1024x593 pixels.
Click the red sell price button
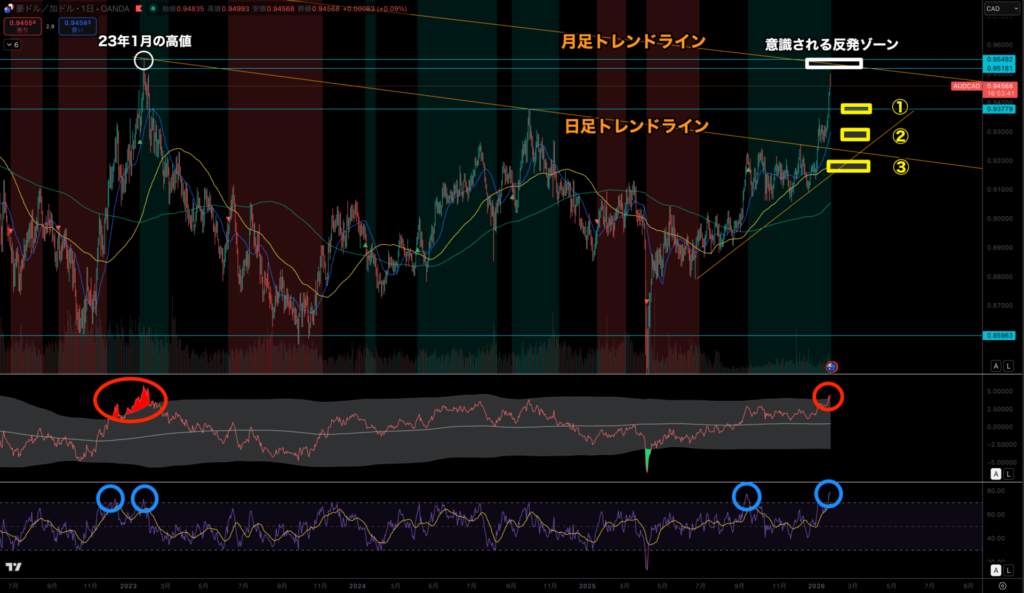point(21,24)
